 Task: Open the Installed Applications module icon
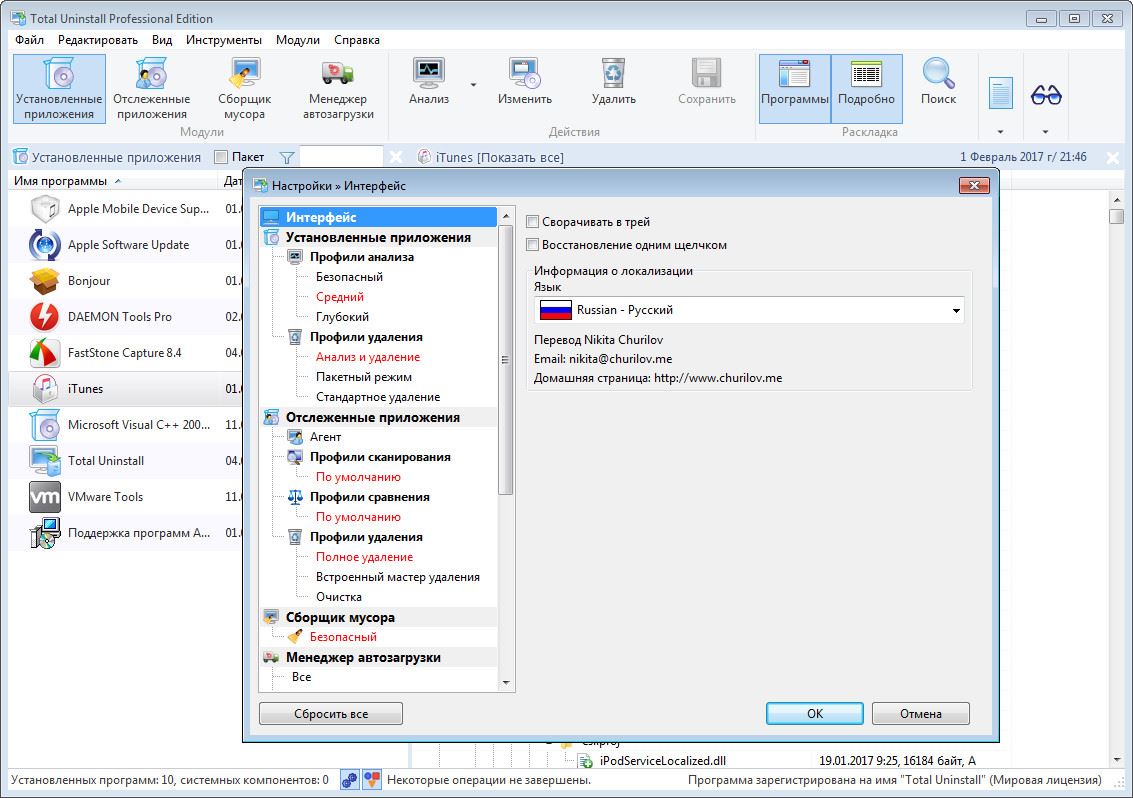[x=59, y=74]
